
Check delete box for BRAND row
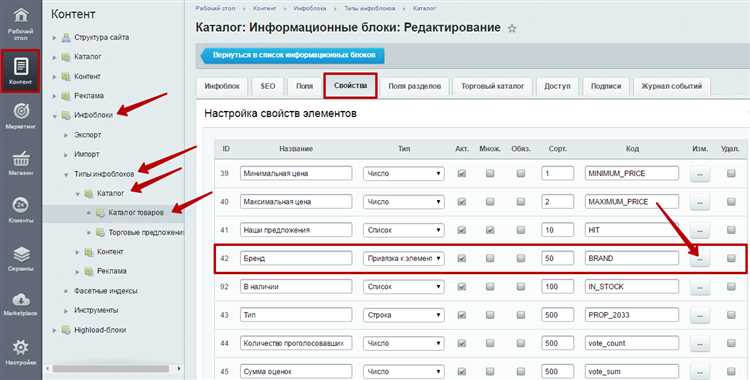(x=731, y=258)
